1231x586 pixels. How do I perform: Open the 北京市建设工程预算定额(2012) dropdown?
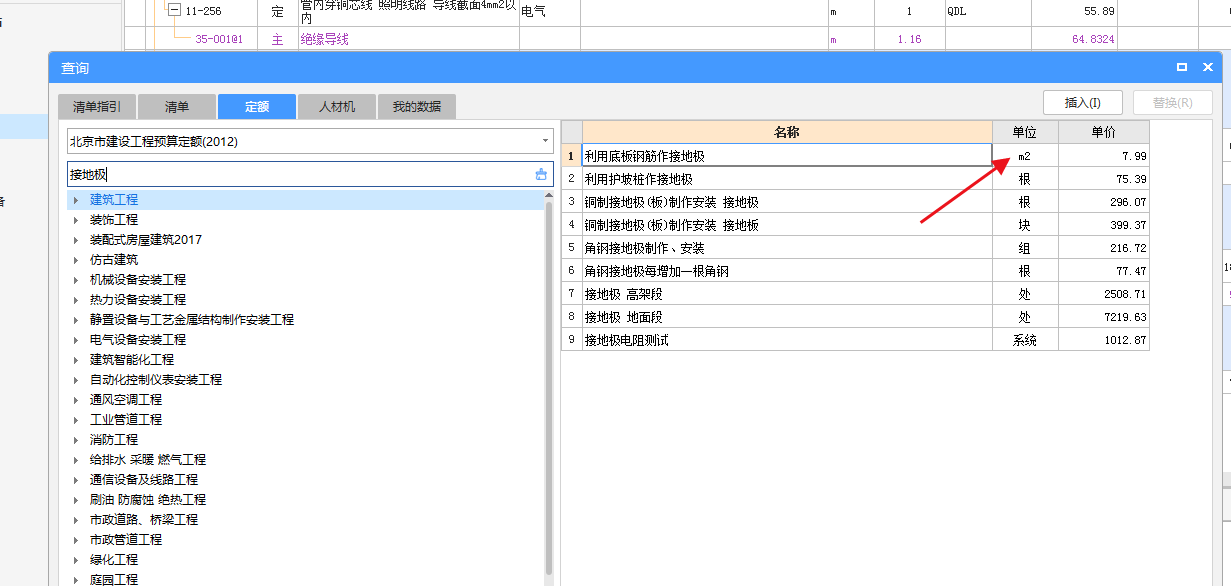pos(546,141)
